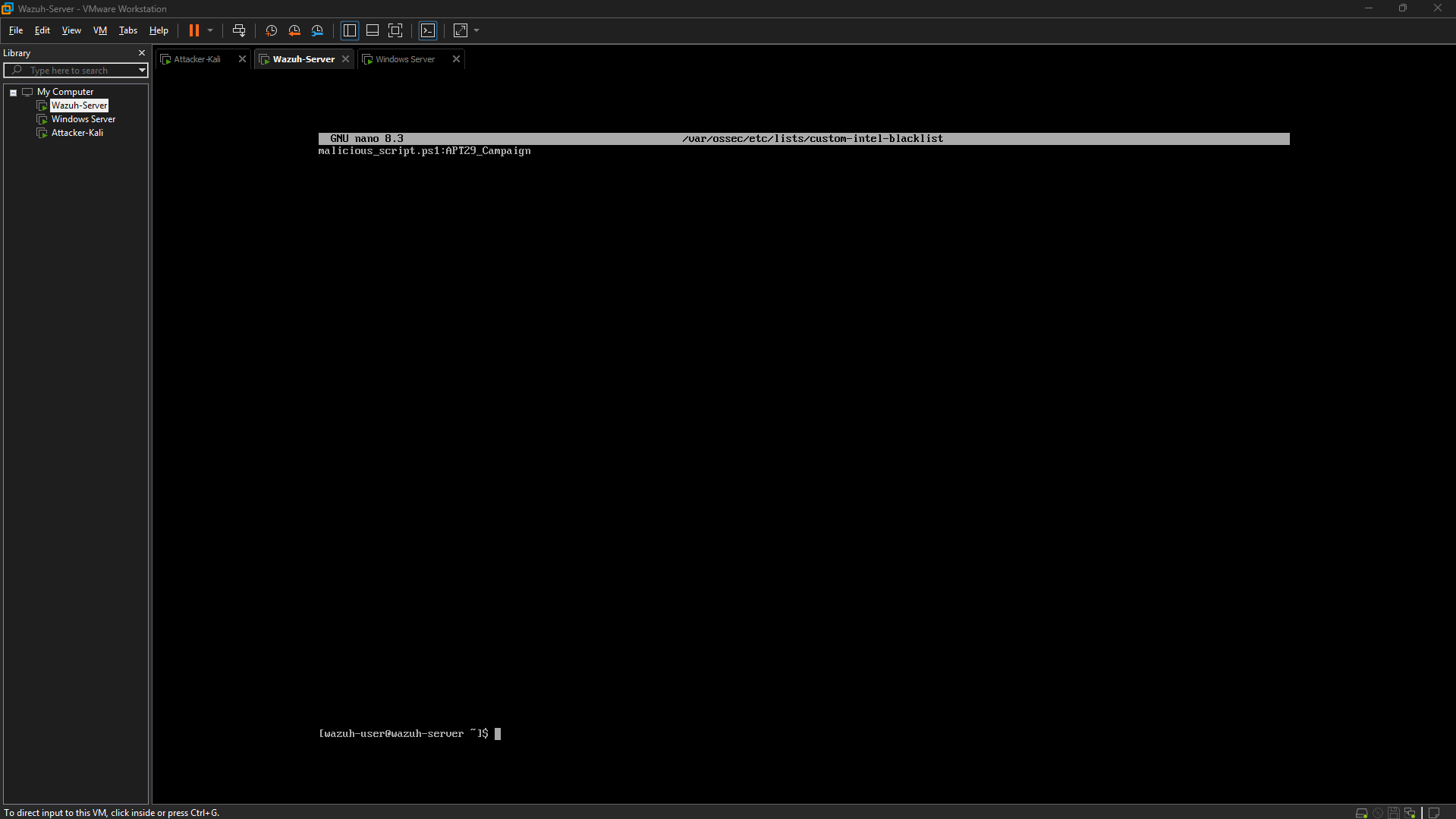Select the Wazuh-Server tab

[303, 59]
